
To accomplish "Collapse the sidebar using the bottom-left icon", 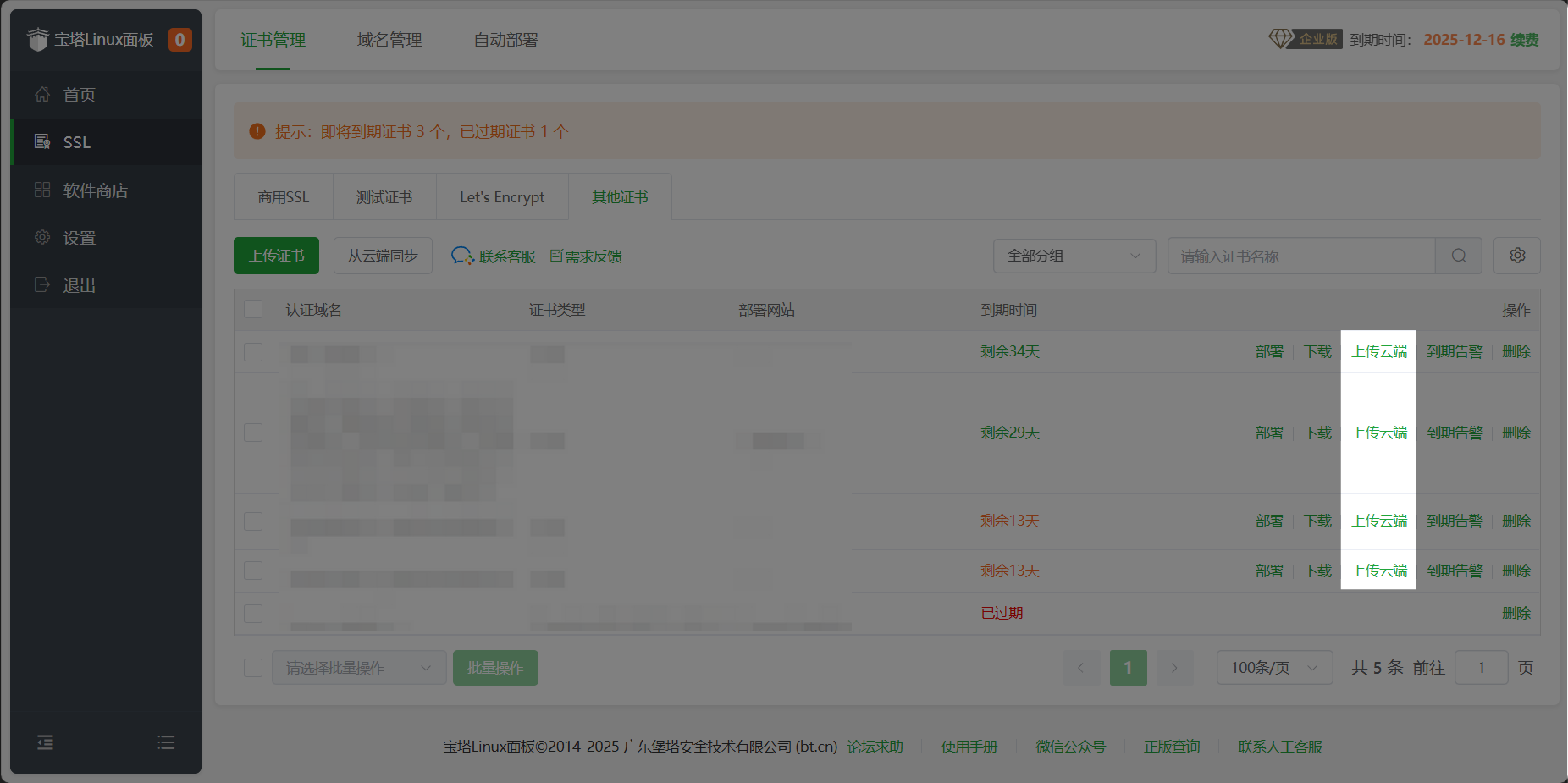I will [45, 742].
